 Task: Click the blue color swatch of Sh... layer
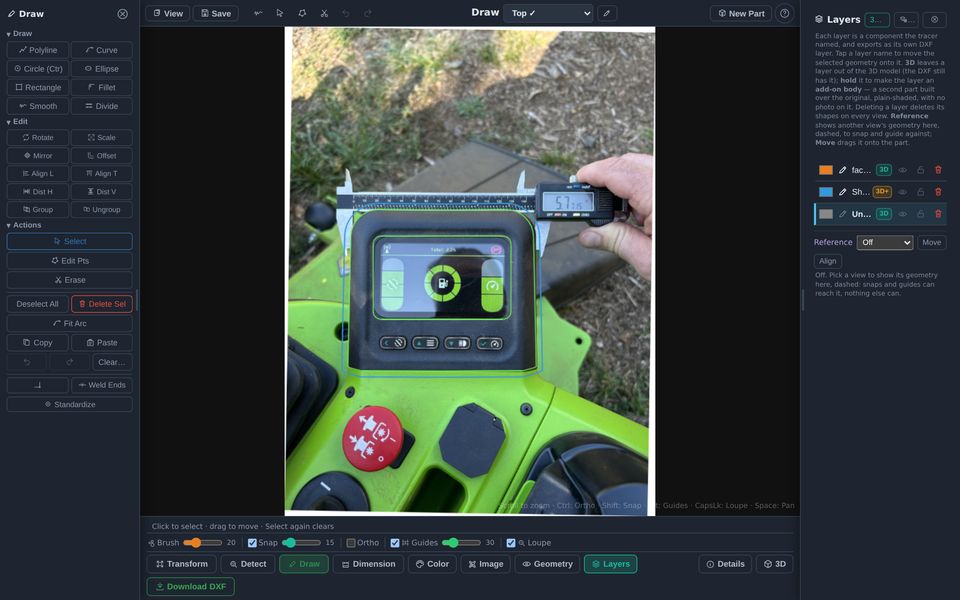pyautogui.click(x=826, y=192)
